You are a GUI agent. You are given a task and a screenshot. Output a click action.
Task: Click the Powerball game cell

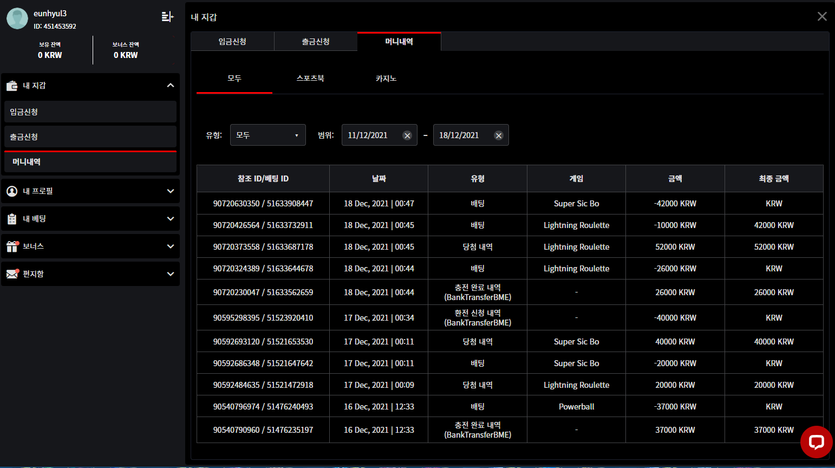(576, 407)
